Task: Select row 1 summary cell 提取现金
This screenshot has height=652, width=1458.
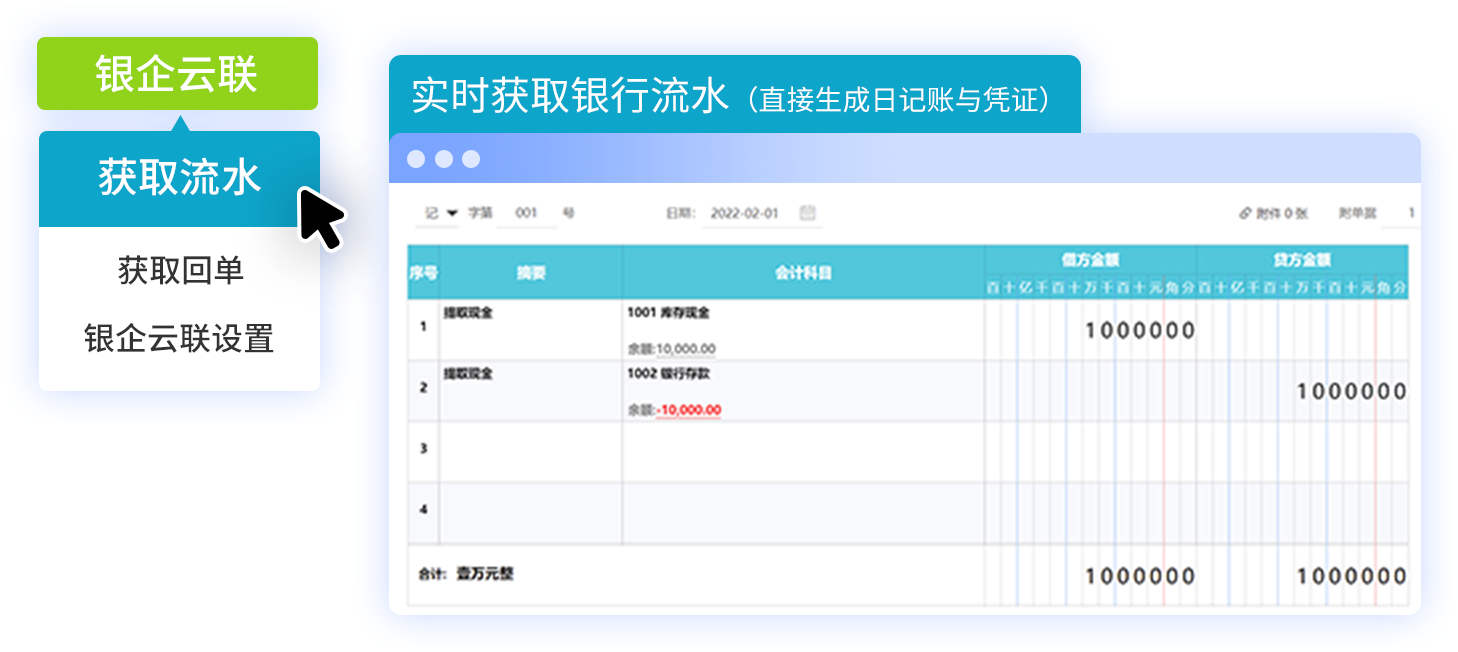Action: [x=530, y=330]
